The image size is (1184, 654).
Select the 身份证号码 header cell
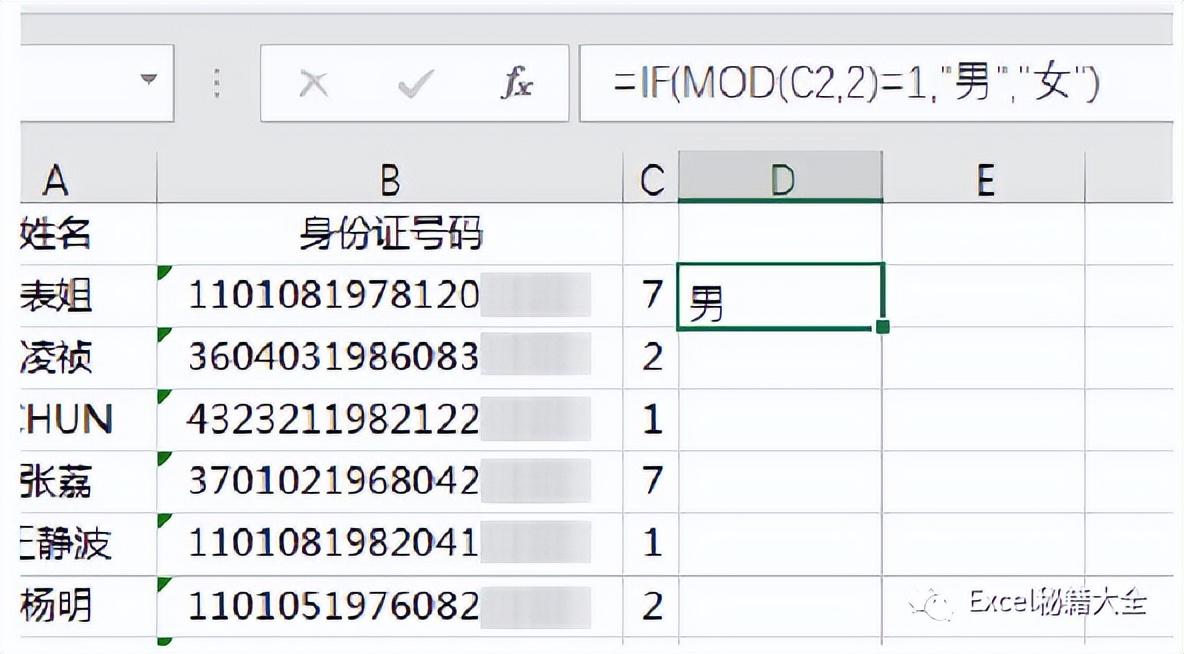(390, 233)
